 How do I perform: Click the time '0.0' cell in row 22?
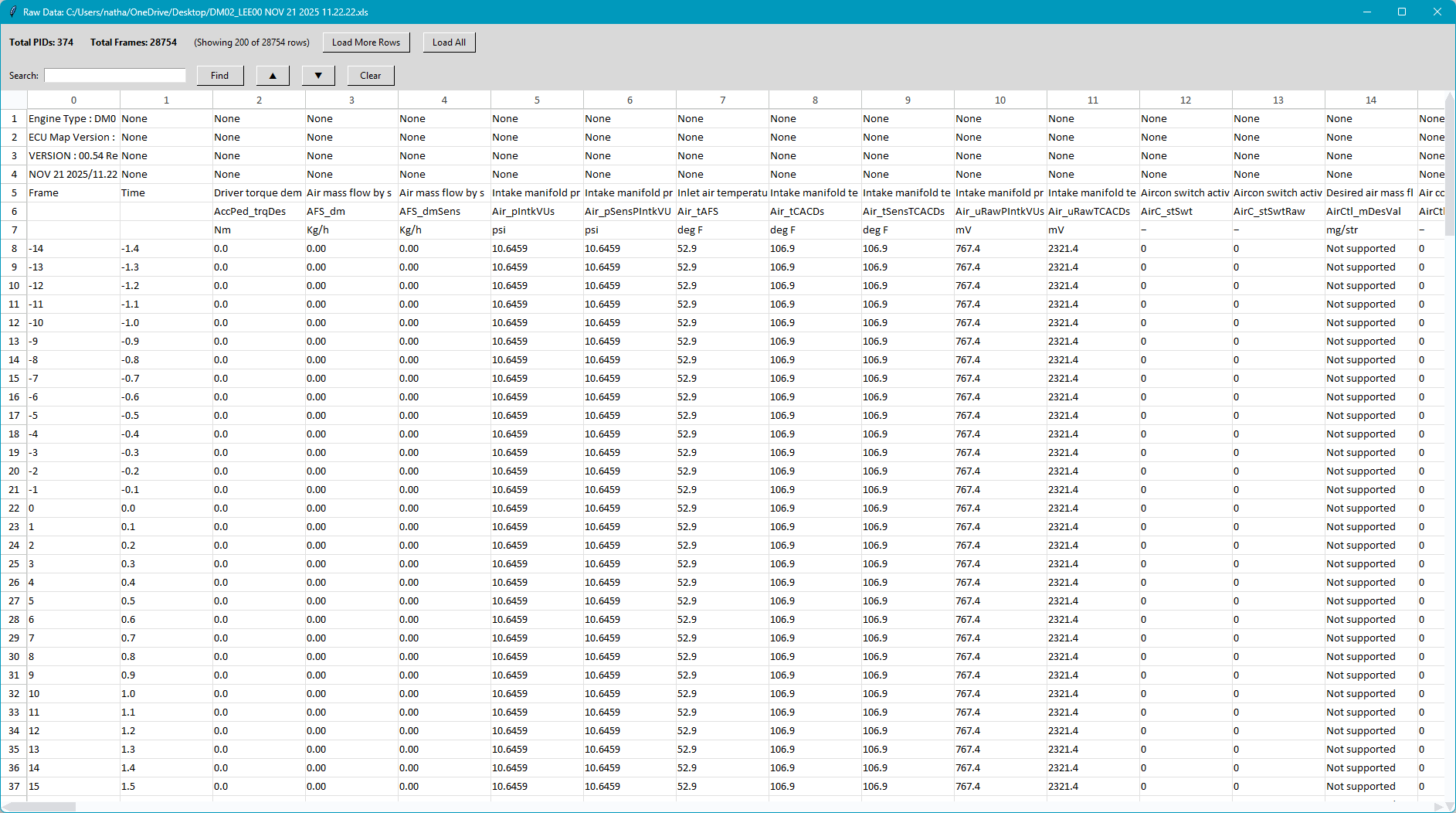click(x=166, y=509)
